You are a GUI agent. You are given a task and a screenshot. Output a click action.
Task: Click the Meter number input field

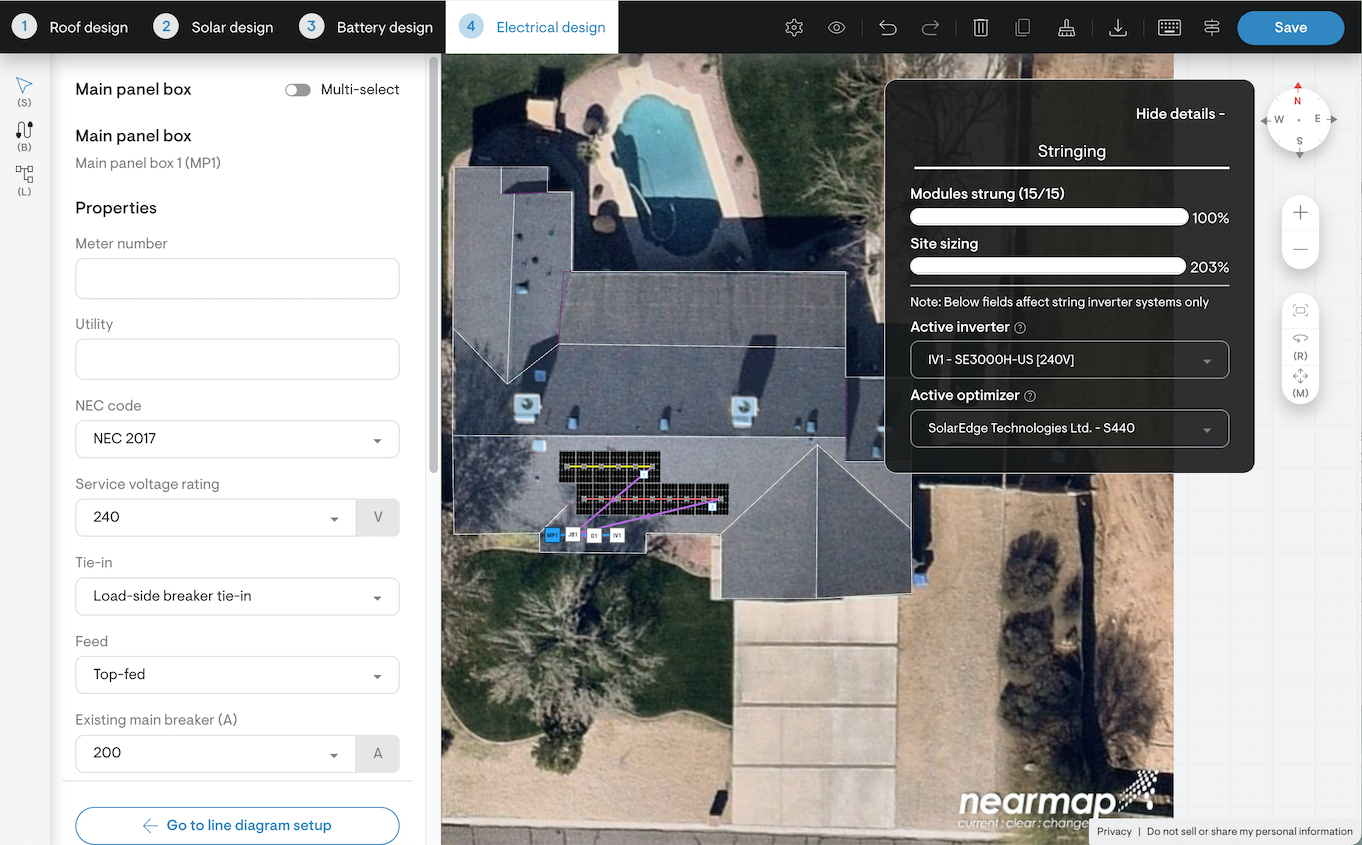[x=237, y=278]
